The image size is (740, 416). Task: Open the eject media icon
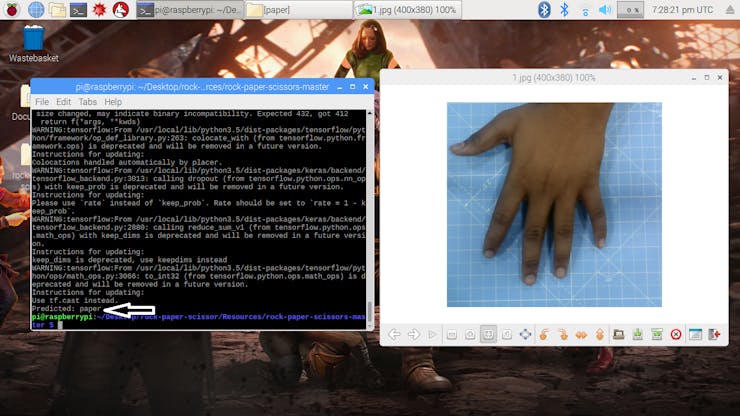(730, 10)
